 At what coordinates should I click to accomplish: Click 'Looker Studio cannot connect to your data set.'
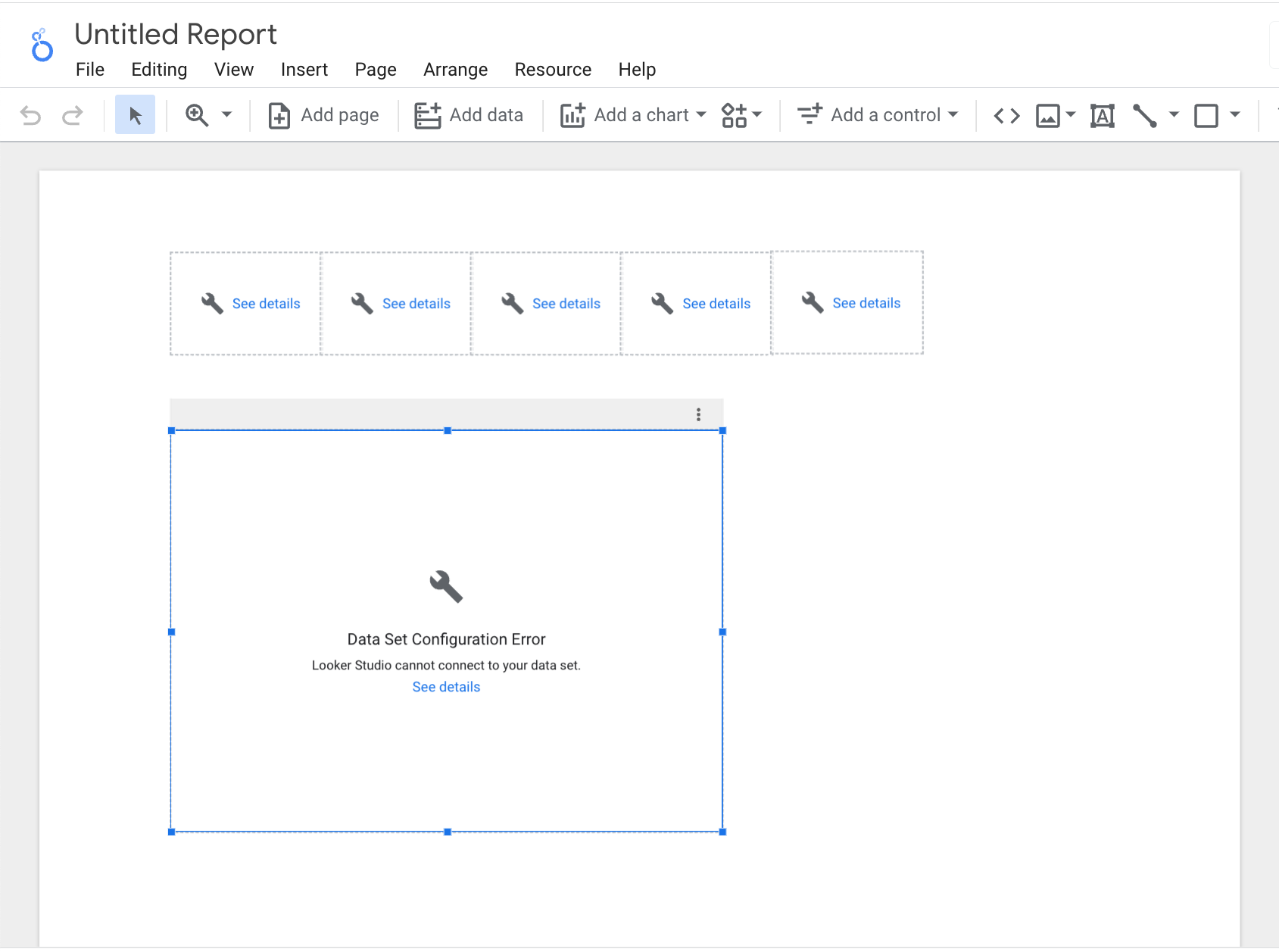(446, 665)
